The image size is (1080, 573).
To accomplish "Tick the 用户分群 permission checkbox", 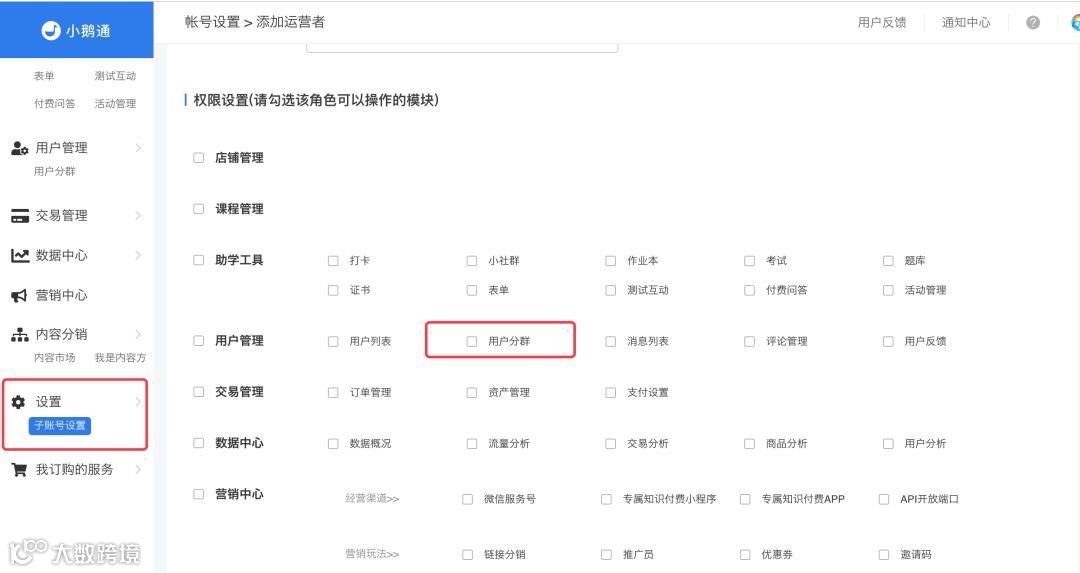I will point(472,342).
